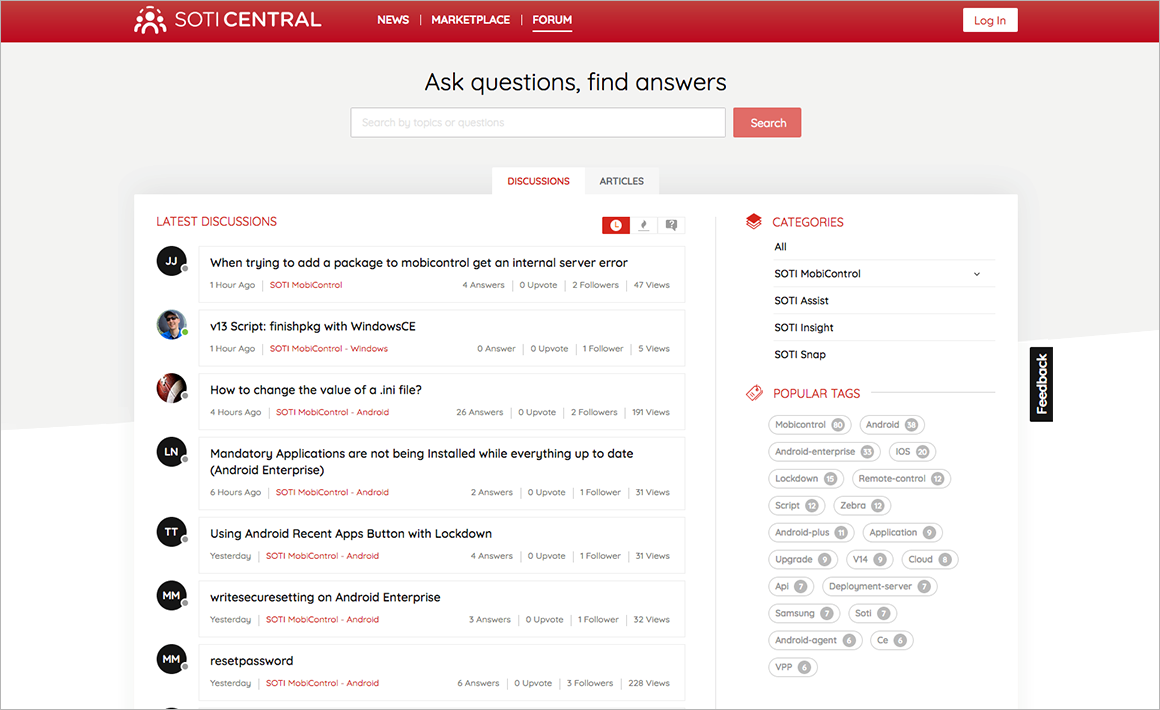Filter by the Lockdown tag
Viewport: 1160px width, 710px height.
[x=805, y=479]
